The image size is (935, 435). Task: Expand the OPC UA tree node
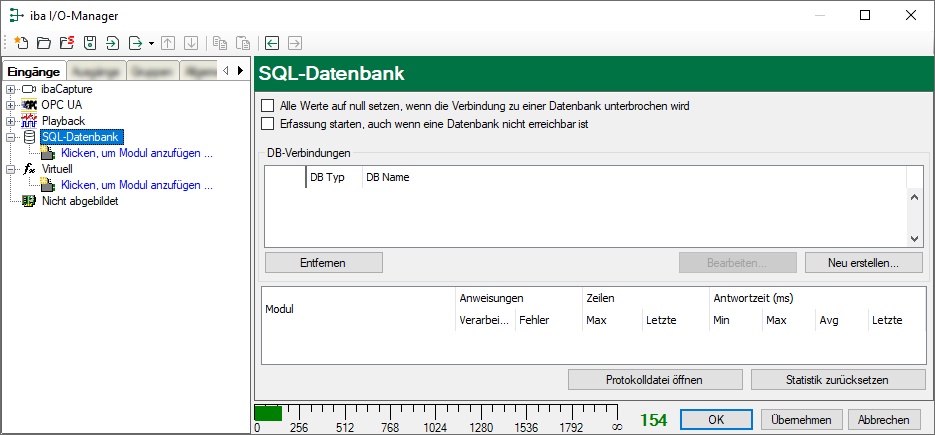point(10,106)
